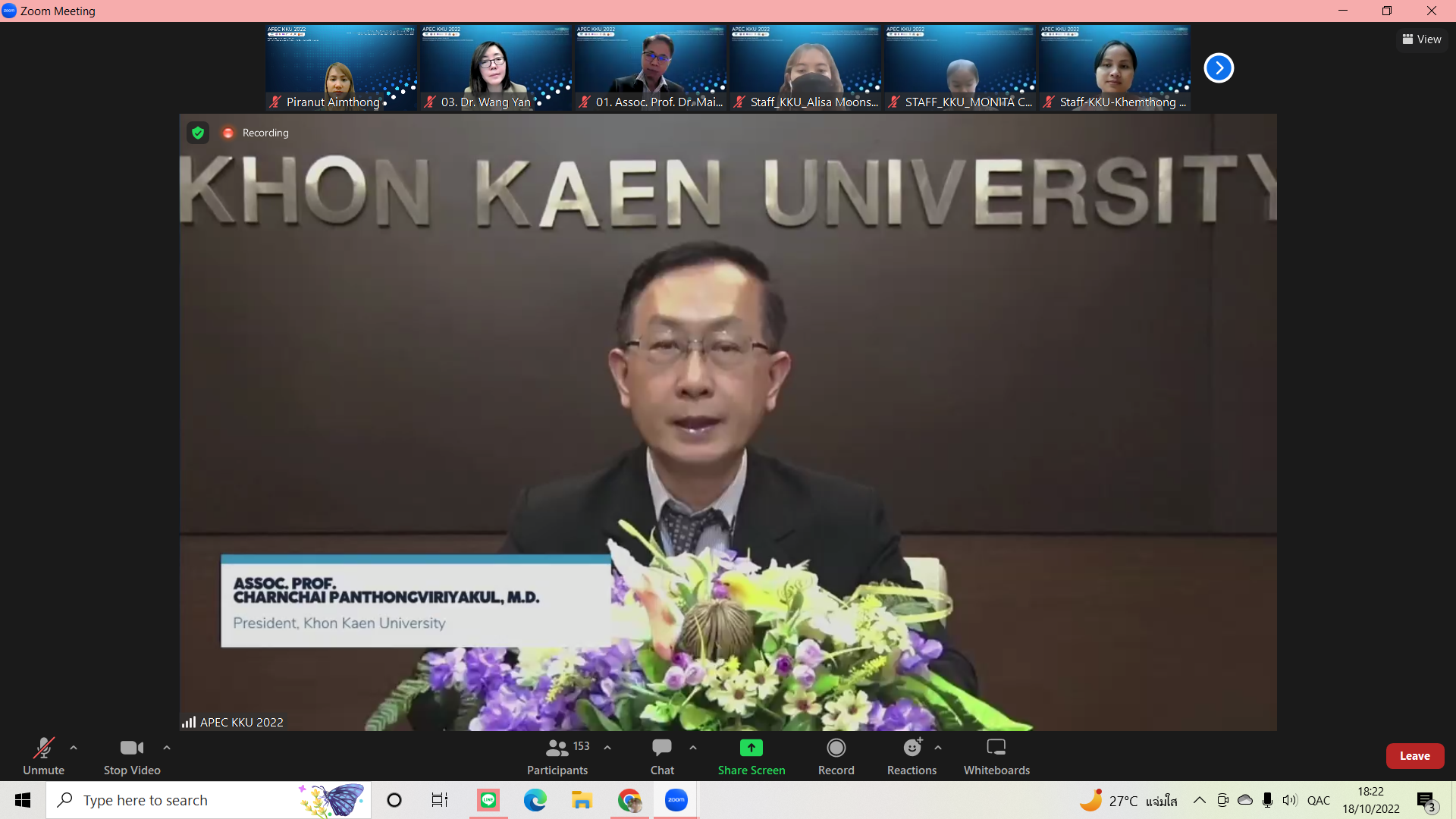Image resolution: width=1456 pixels, height=819 pixels.
Task: Expand audio options arrow beside Unmute
Action: pyautogui.click(x=74, y=748)
